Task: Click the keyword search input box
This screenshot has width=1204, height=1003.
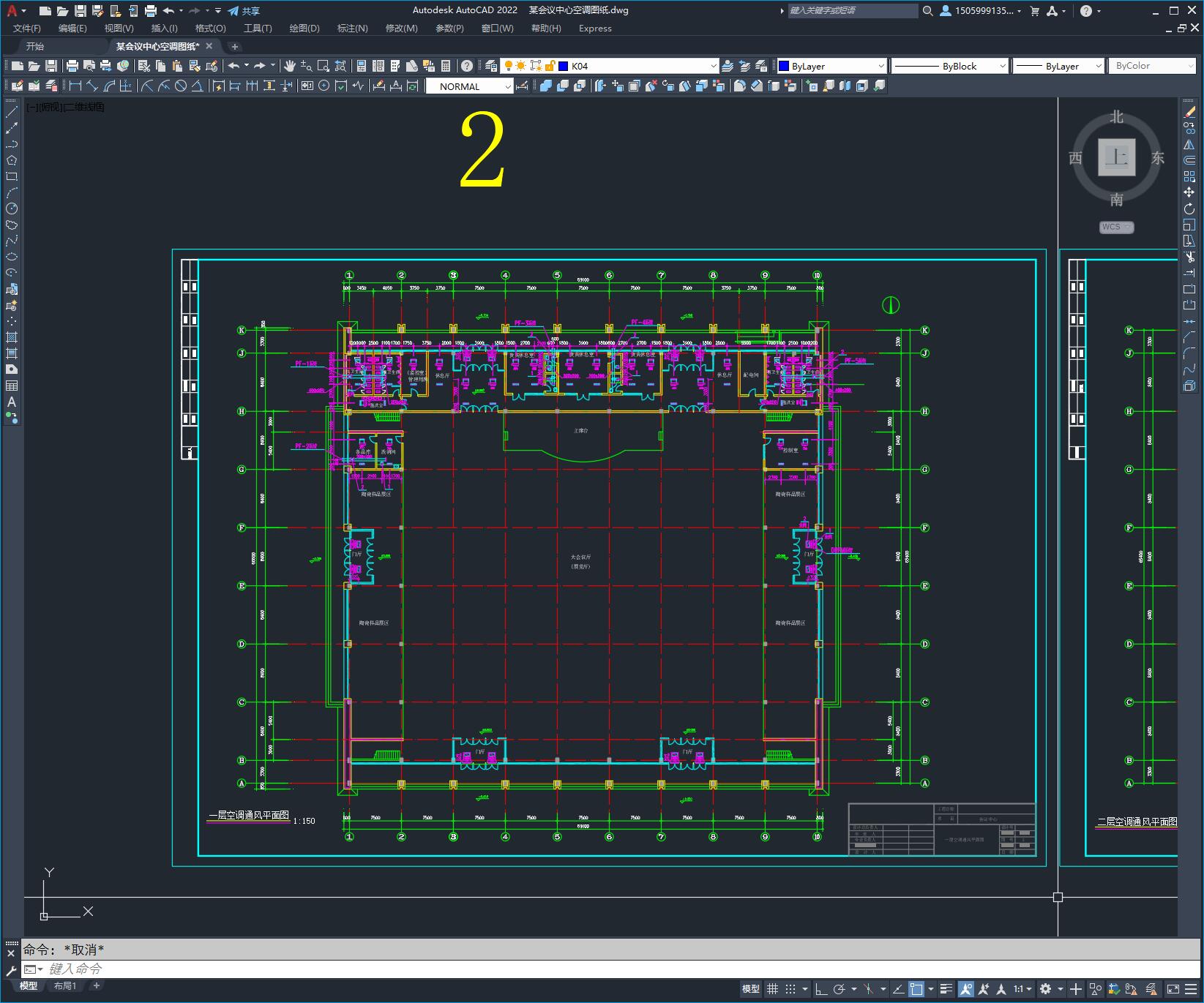Action: tap(853, 11)
